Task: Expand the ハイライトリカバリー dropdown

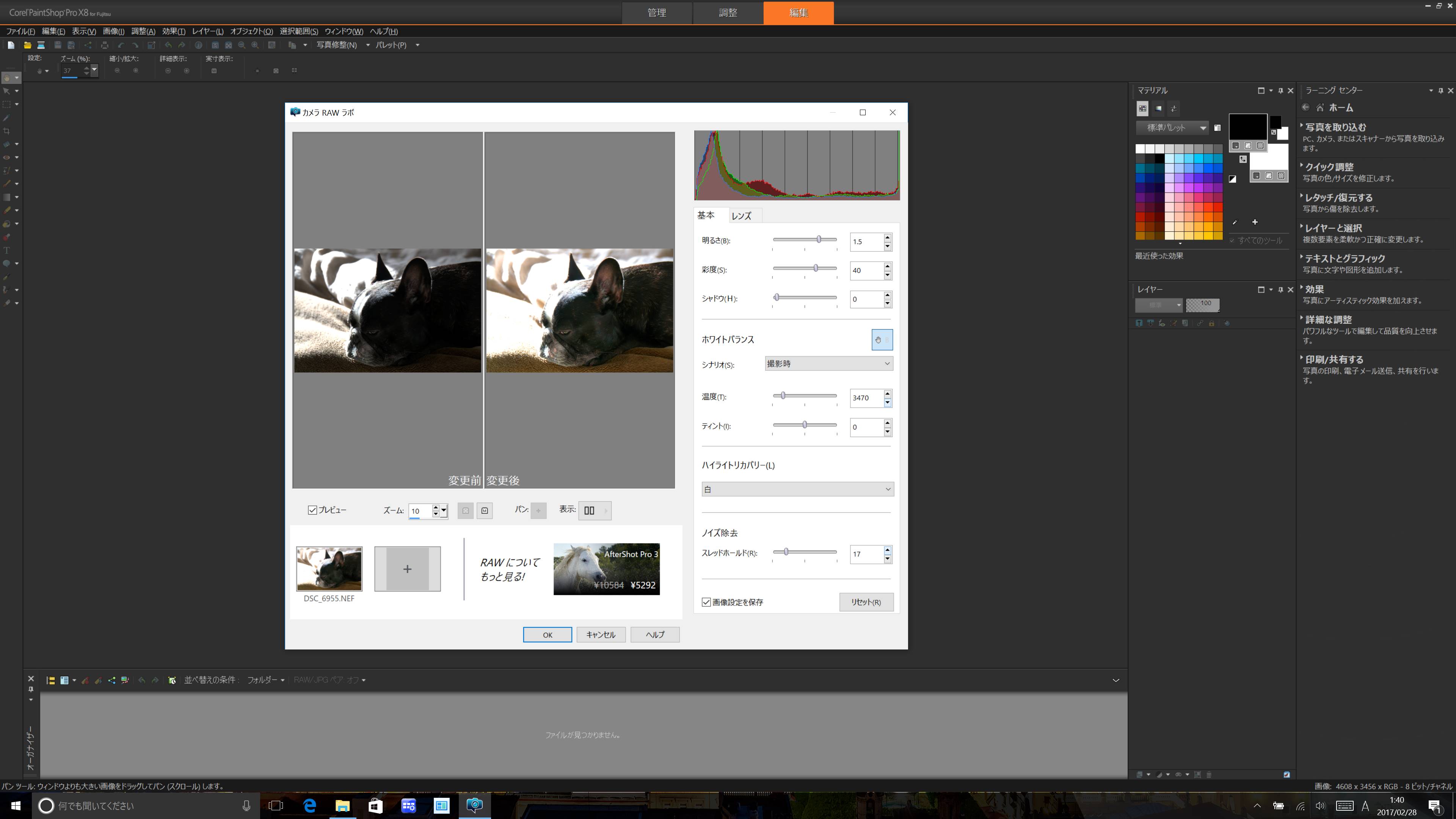Action: click(797, 489)
